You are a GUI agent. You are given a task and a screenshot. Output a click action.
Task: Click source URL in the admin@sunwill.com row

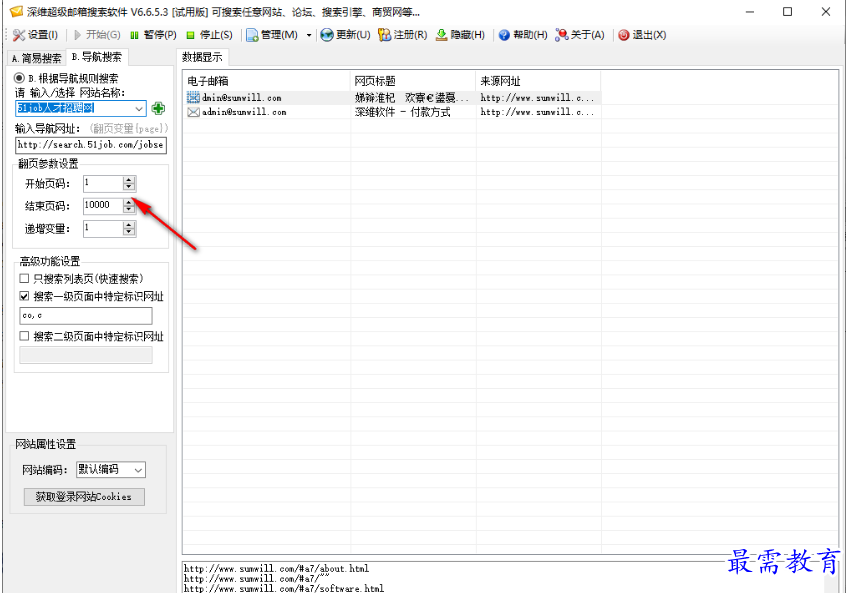537,112
